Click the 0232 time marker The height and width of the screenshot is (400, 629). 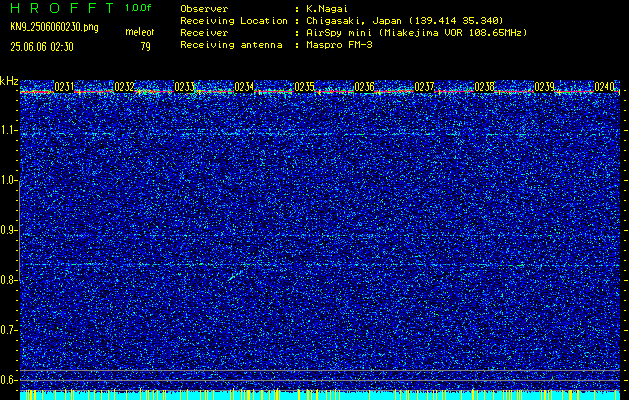click(124, 87)
